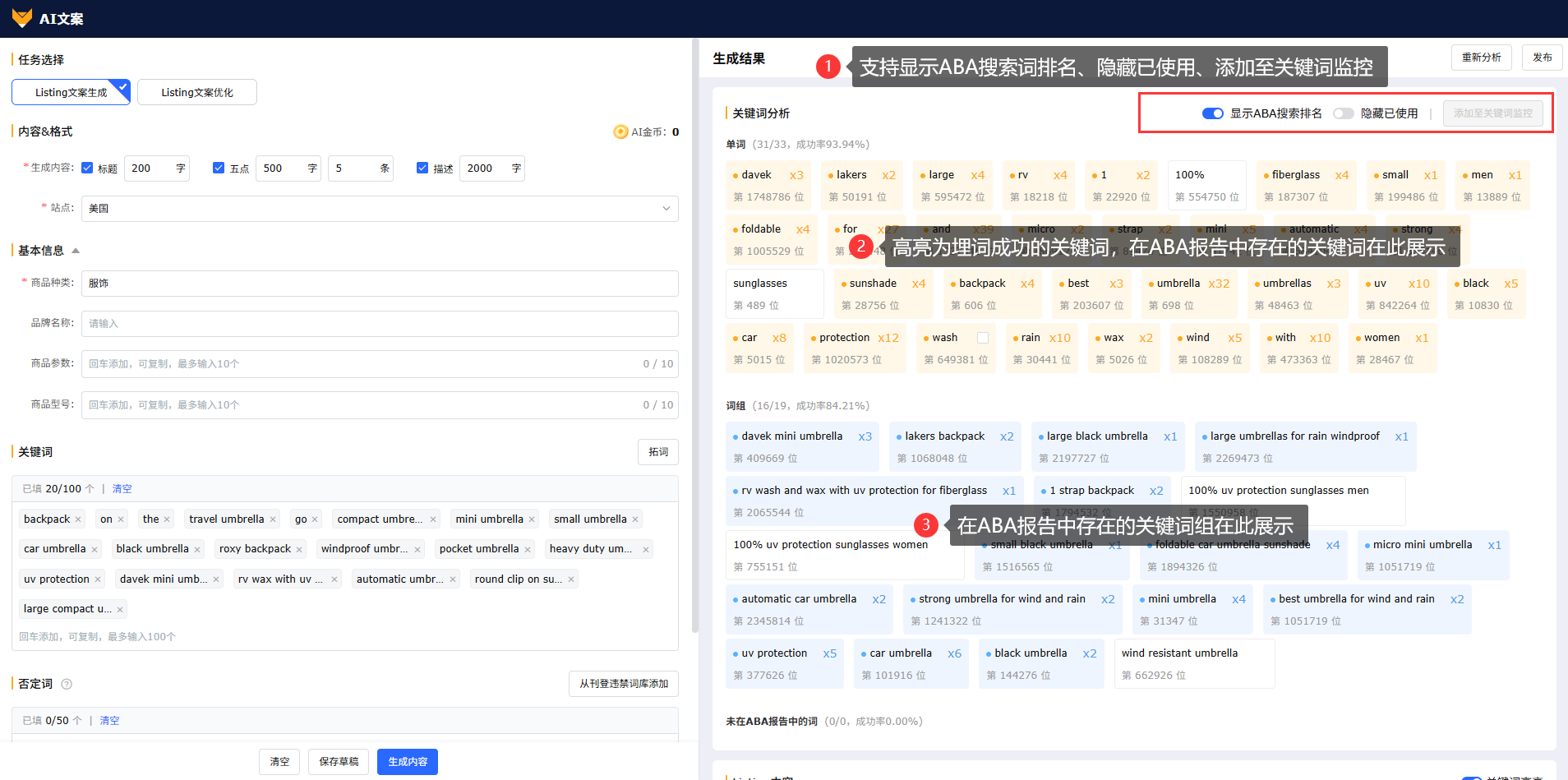This screenshot has width=1568, height=780.
Task: Remove the 'uv protection' keyword tag
Action: (98, 579)
